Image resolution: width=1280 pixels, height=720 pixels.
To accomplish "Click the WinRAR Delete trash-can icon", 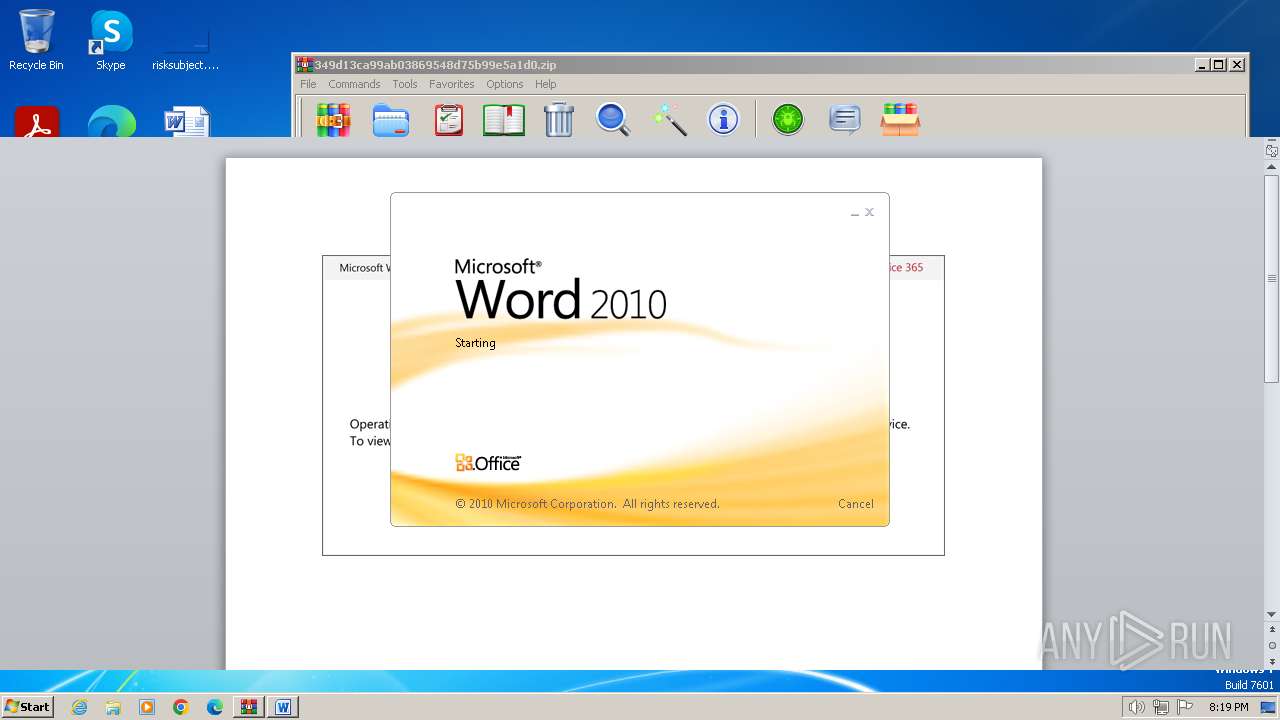I will (559, 119).
